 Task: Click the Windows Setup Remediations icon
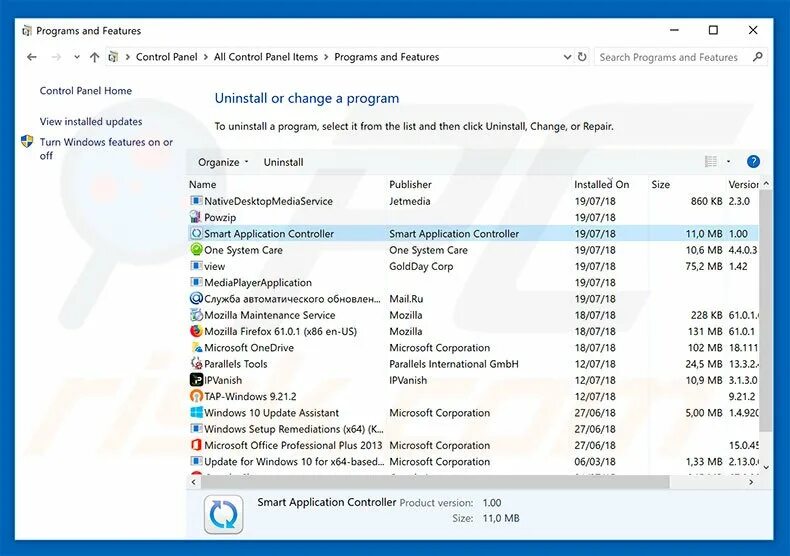pyautogui.click(x=196, y=429)
